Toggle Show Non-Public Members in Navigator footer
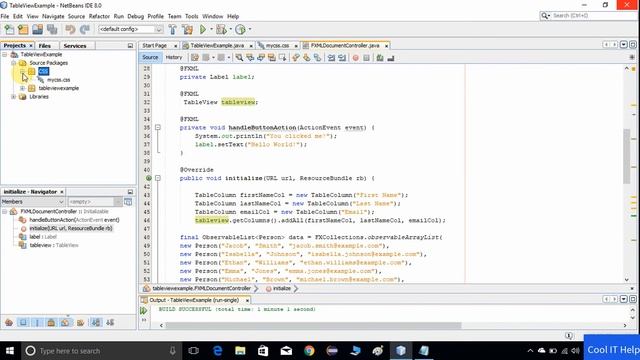The width and height of the screenshot is (640, 360). pyautogui.click(x=51, y=322)
